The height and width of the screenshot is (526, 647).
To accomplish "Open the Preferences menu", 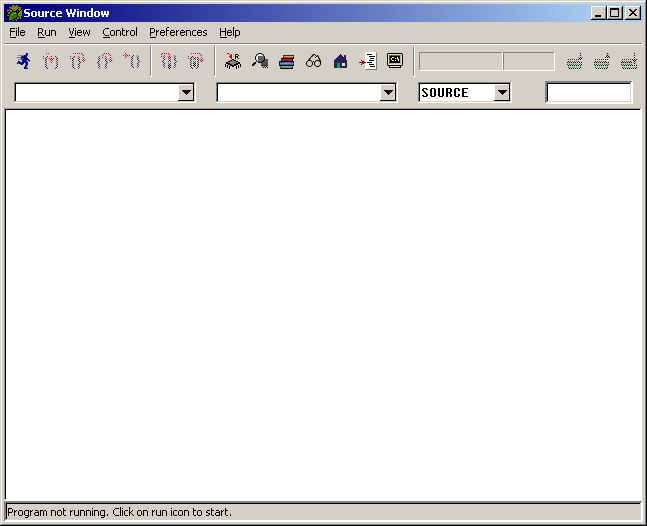I will 178,32.
